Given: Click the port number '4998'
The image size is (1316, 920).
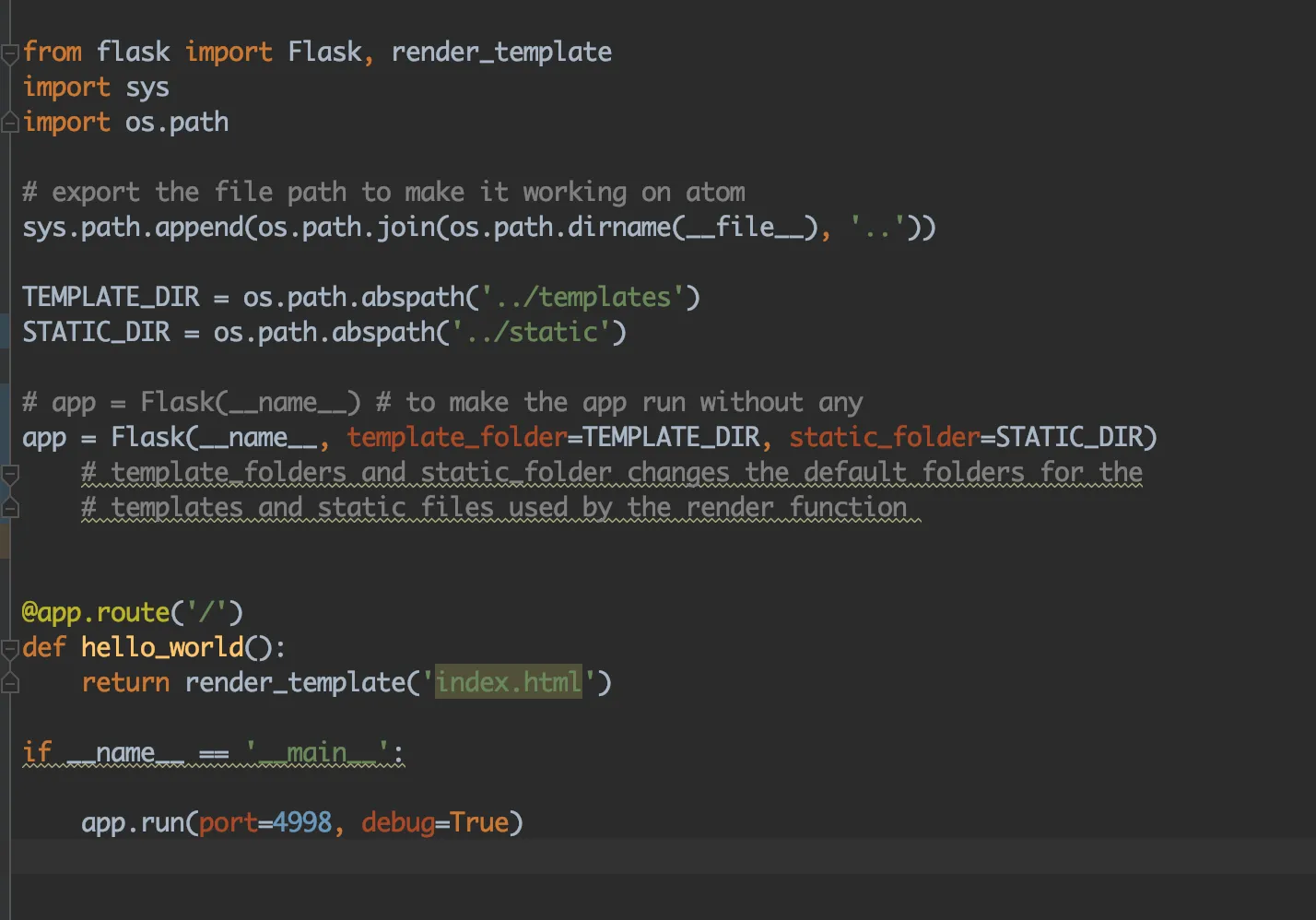Looking at the screenshot, I should point(302,822).
